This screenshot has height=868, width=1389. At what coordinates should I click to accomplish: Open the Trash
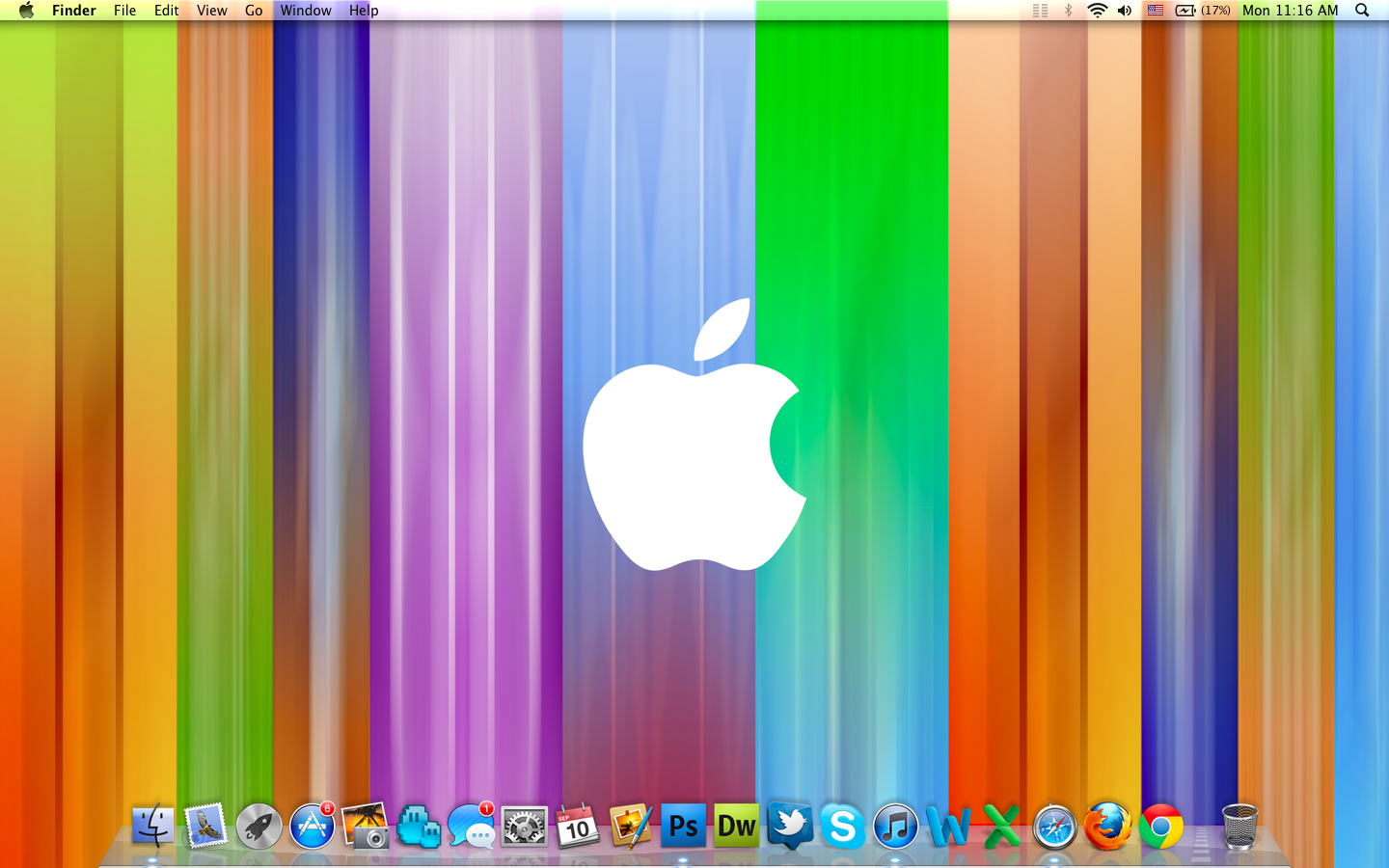click(1239, 827)
